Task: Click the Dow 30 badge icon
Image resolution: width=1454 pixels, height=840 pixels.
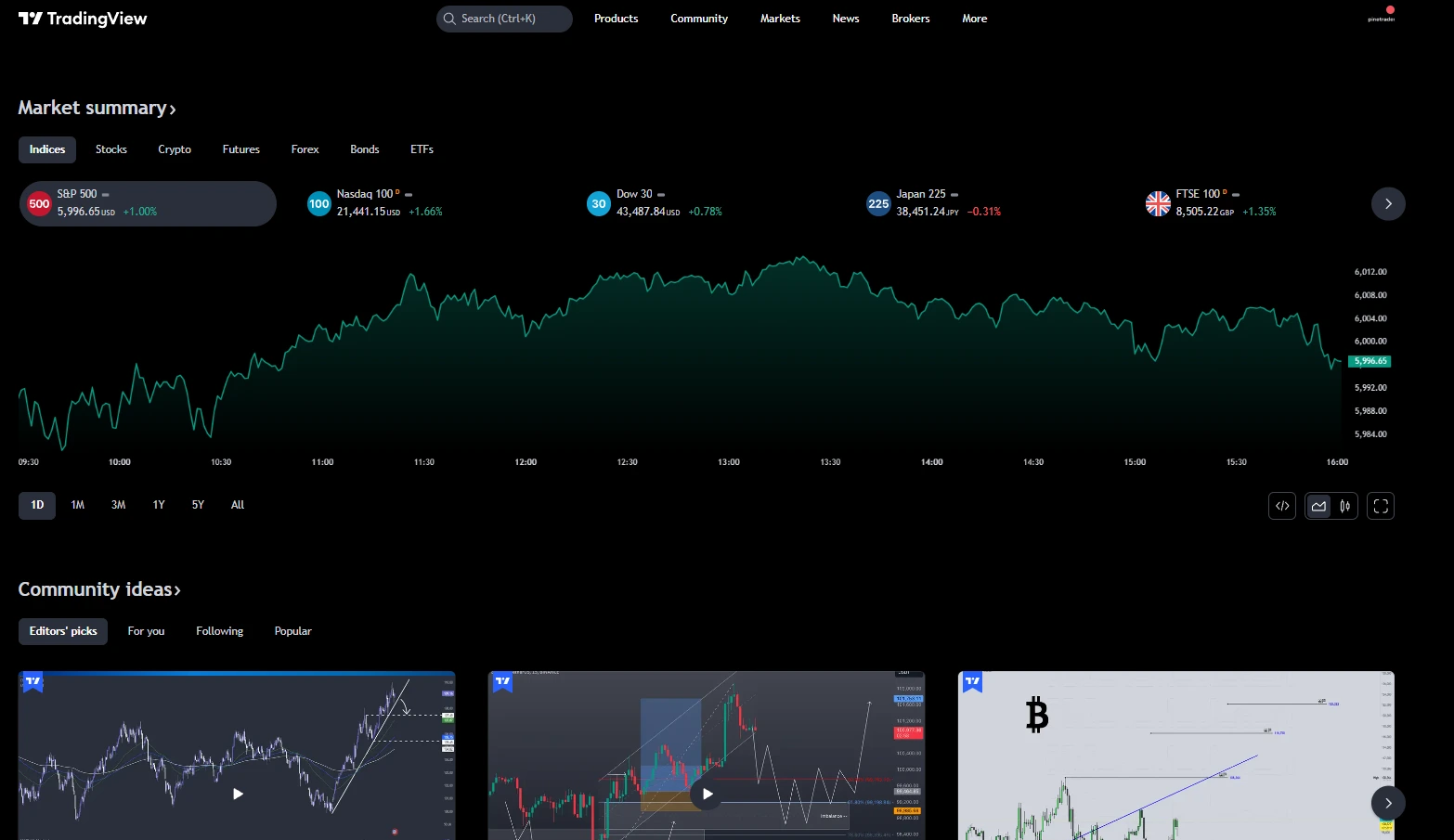Action: pos(599,204)
